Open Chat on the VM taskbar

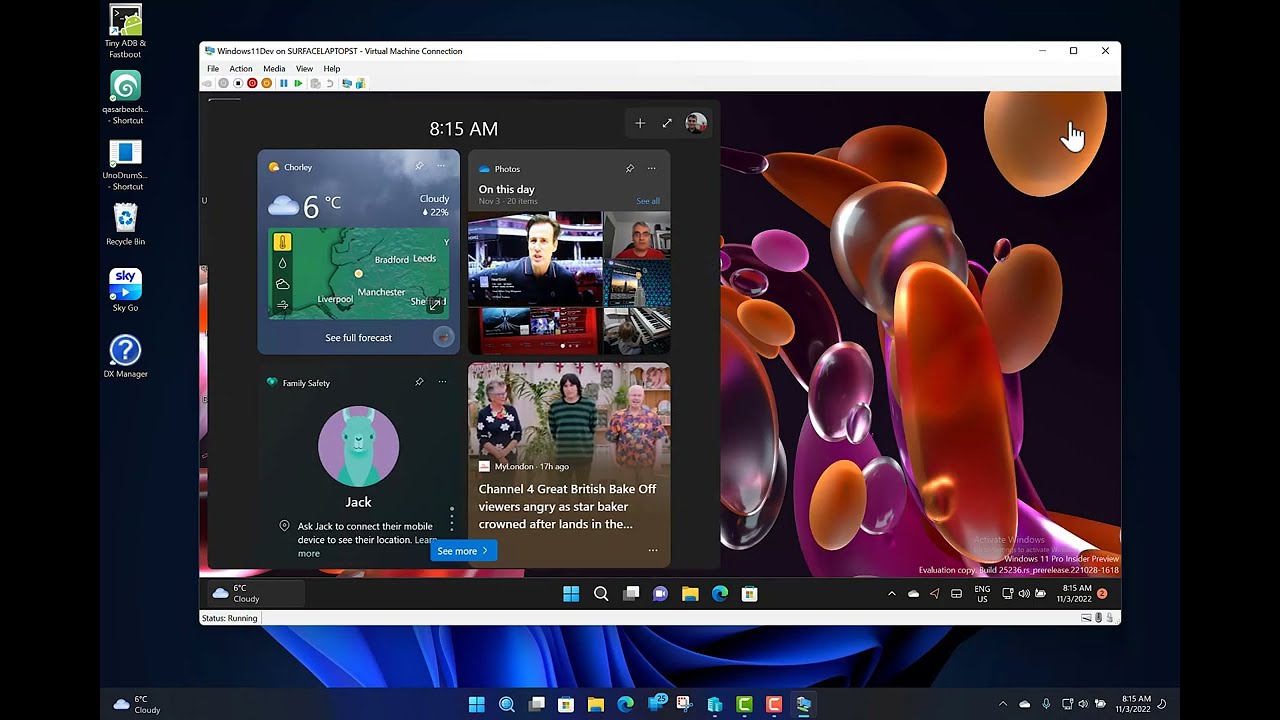[x=660, y=594]
